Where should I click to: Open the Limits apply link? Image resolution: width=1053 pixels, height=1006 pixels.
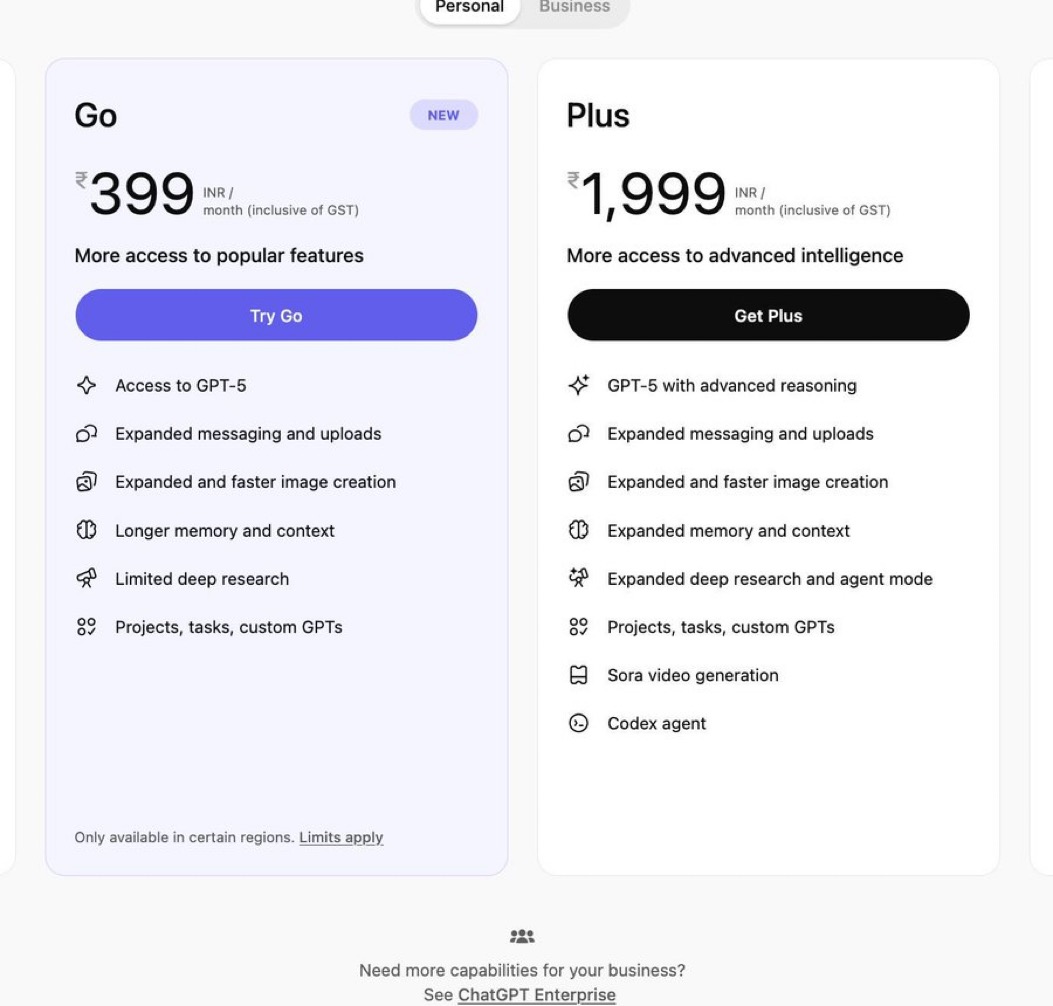341,837
